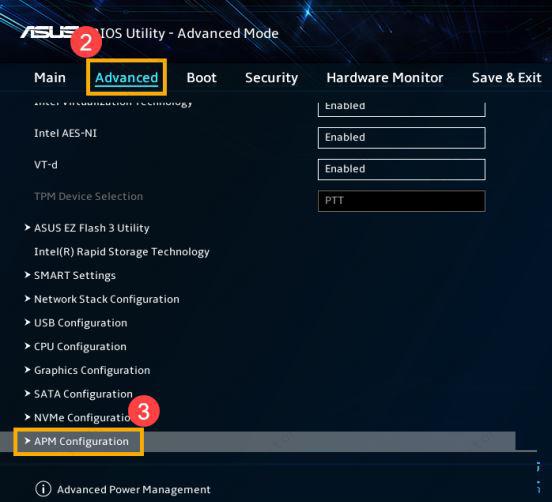
Task: Switch to the Main tab
Action: coord(50,77)
